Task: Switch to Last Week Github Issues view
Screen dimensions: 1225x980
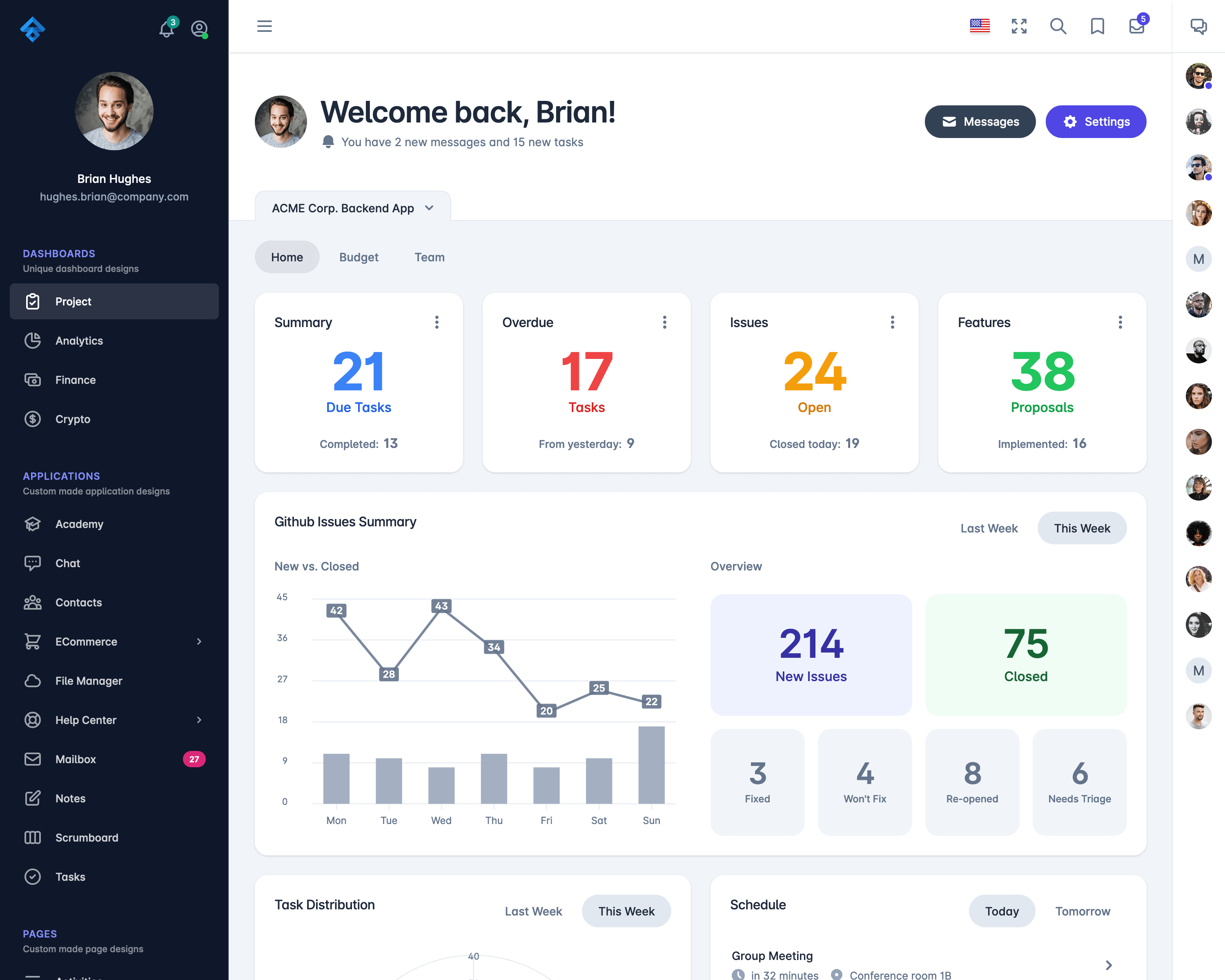Action: coord(989,528)
